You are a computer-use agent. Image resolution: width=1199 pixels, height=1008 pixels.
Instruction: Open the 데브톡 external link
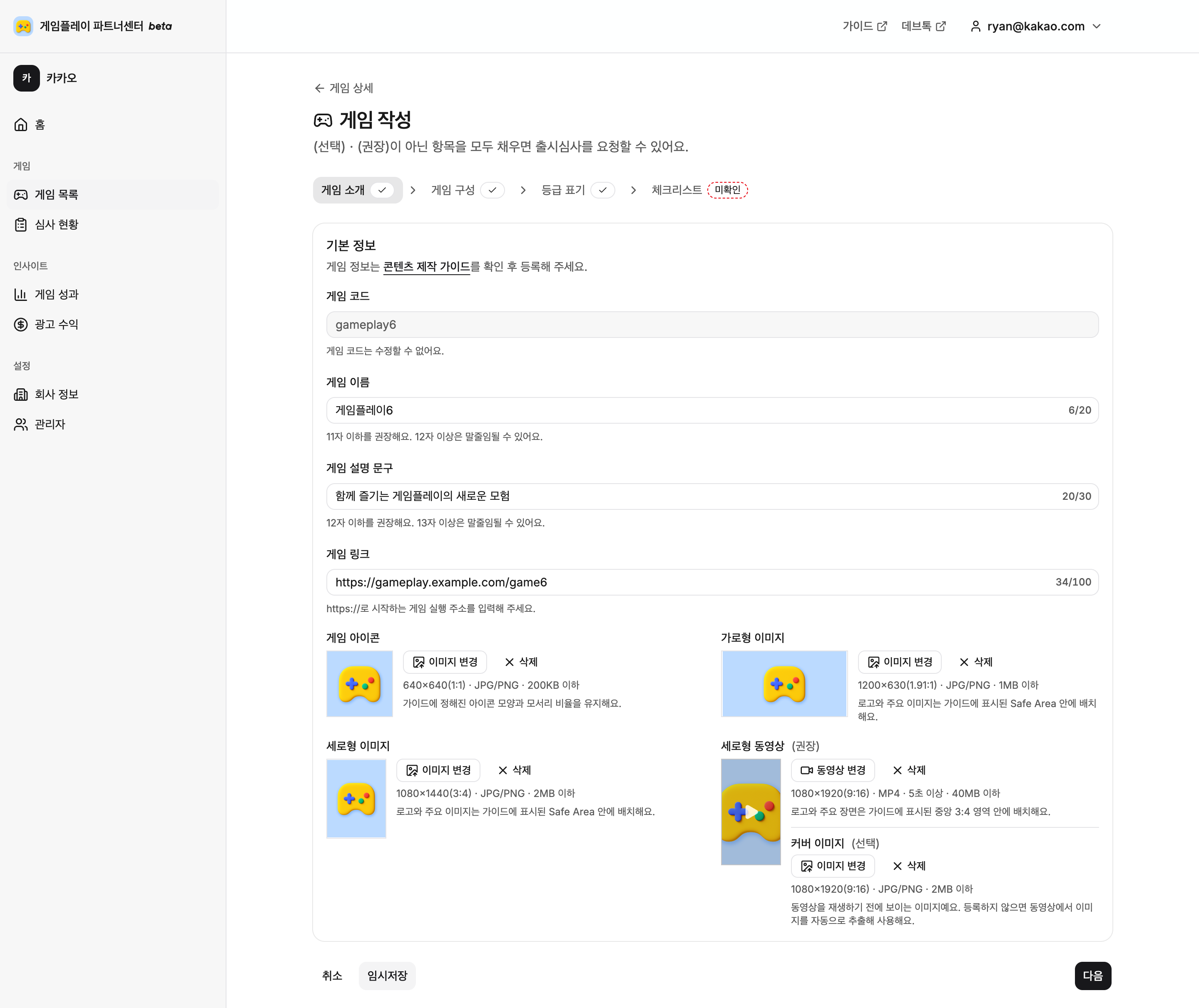(923, 26)
